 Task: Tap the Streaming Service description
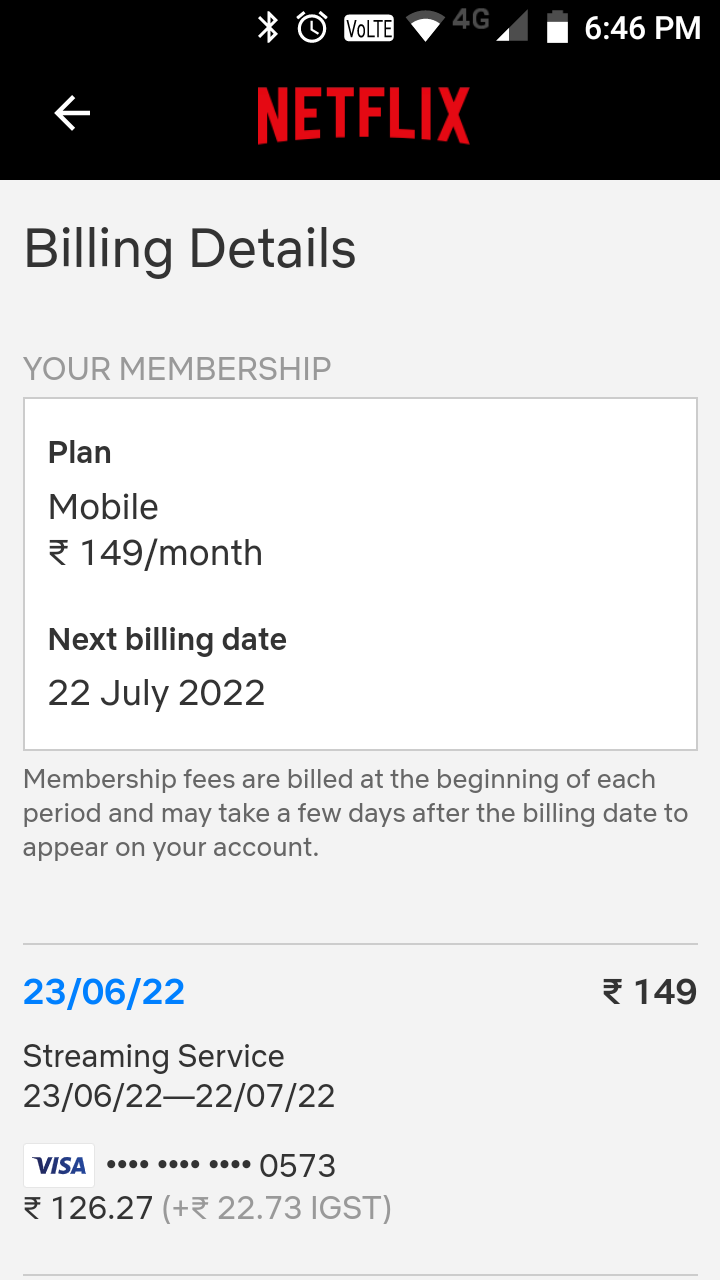click(154, 1056)
